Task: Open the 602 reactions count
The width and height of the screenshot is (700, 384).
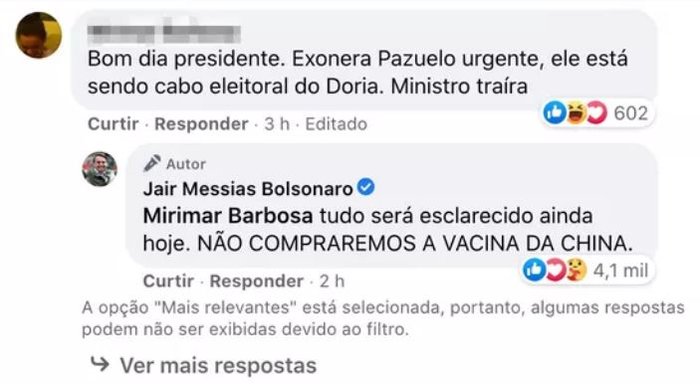Action: click(631, 113)
